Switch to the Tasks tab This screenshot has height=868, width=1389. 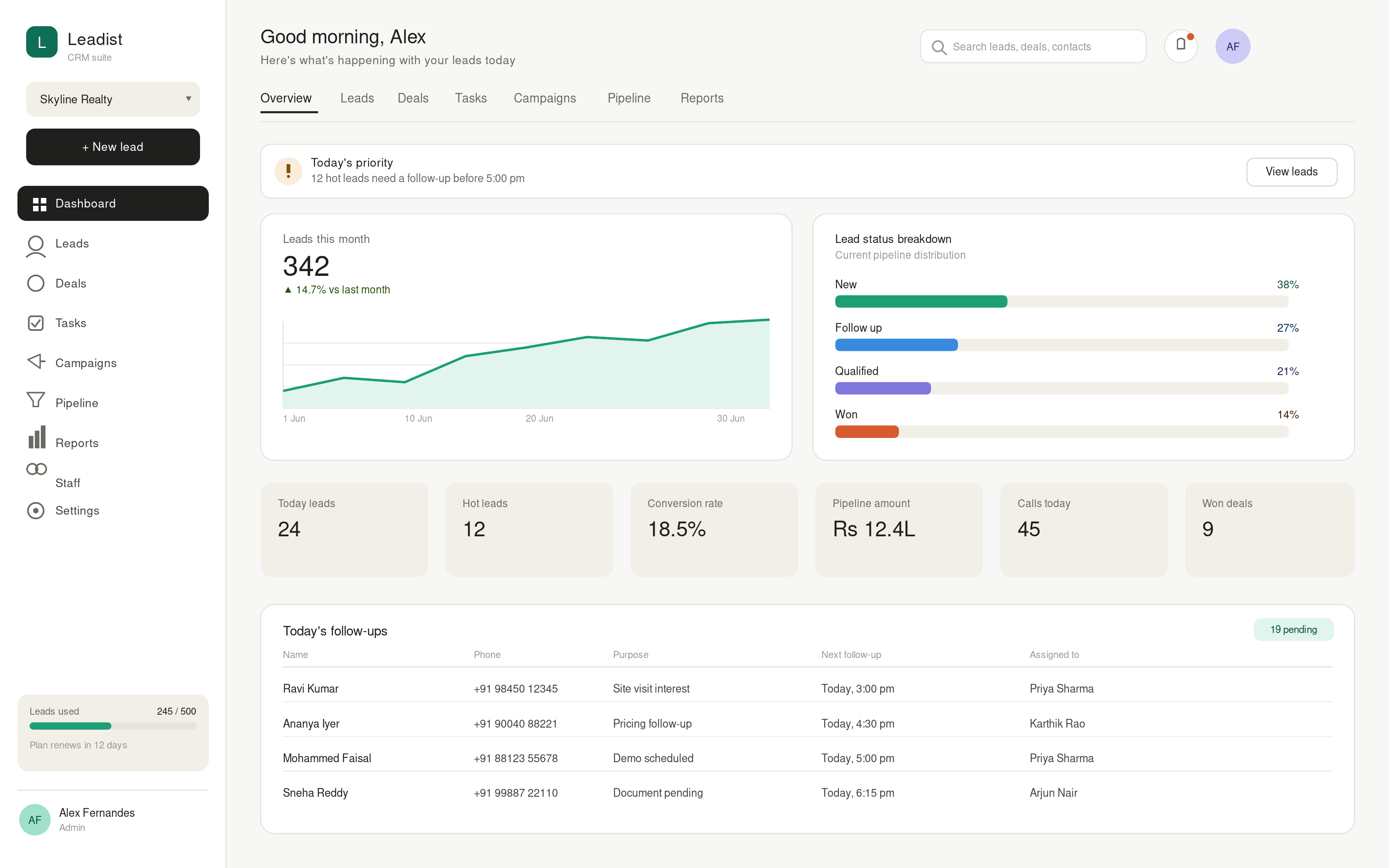[471, 98]
